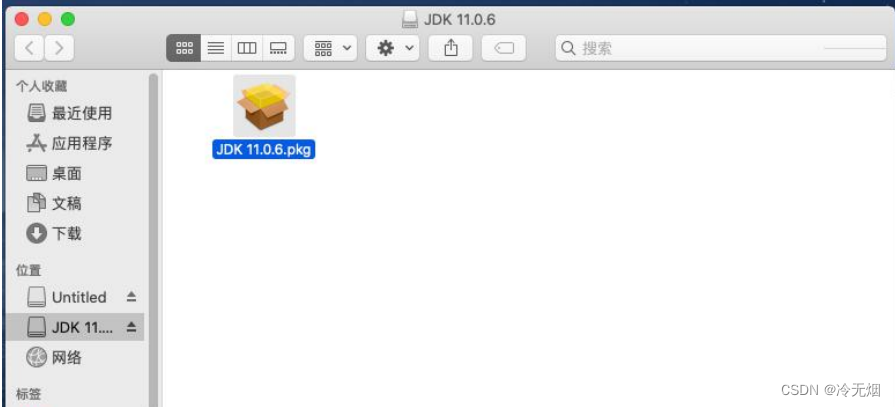The width and height of the screenshot is (895, 407).
Task: Click the 个人收藏 section header
Action: tap(42, 86)
